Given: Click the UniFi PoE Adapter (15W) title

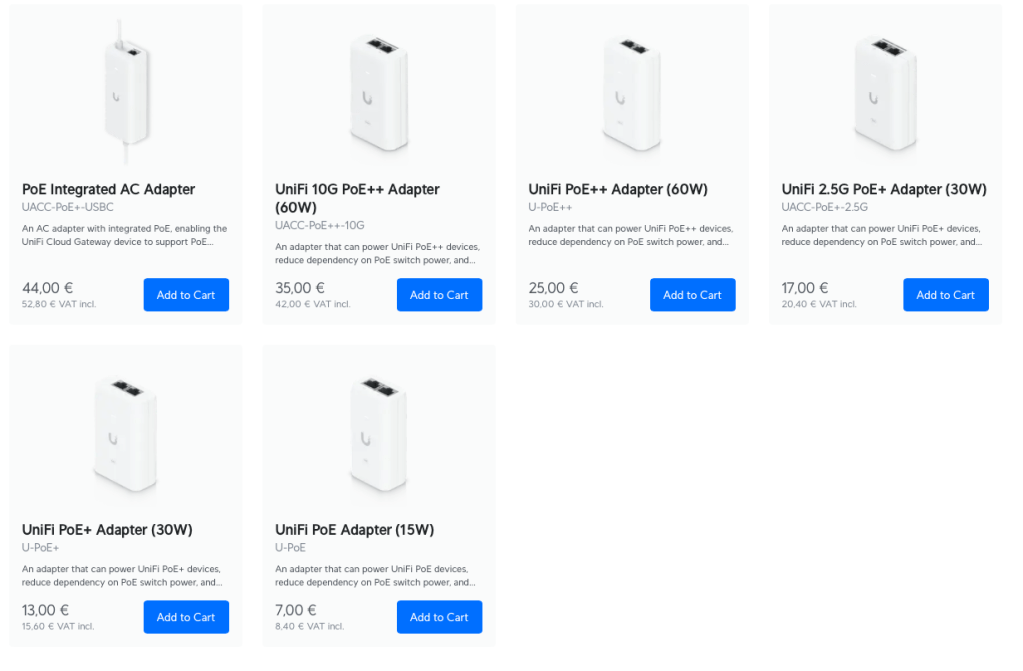Looking at the screenshot, I should coord(354,530).
